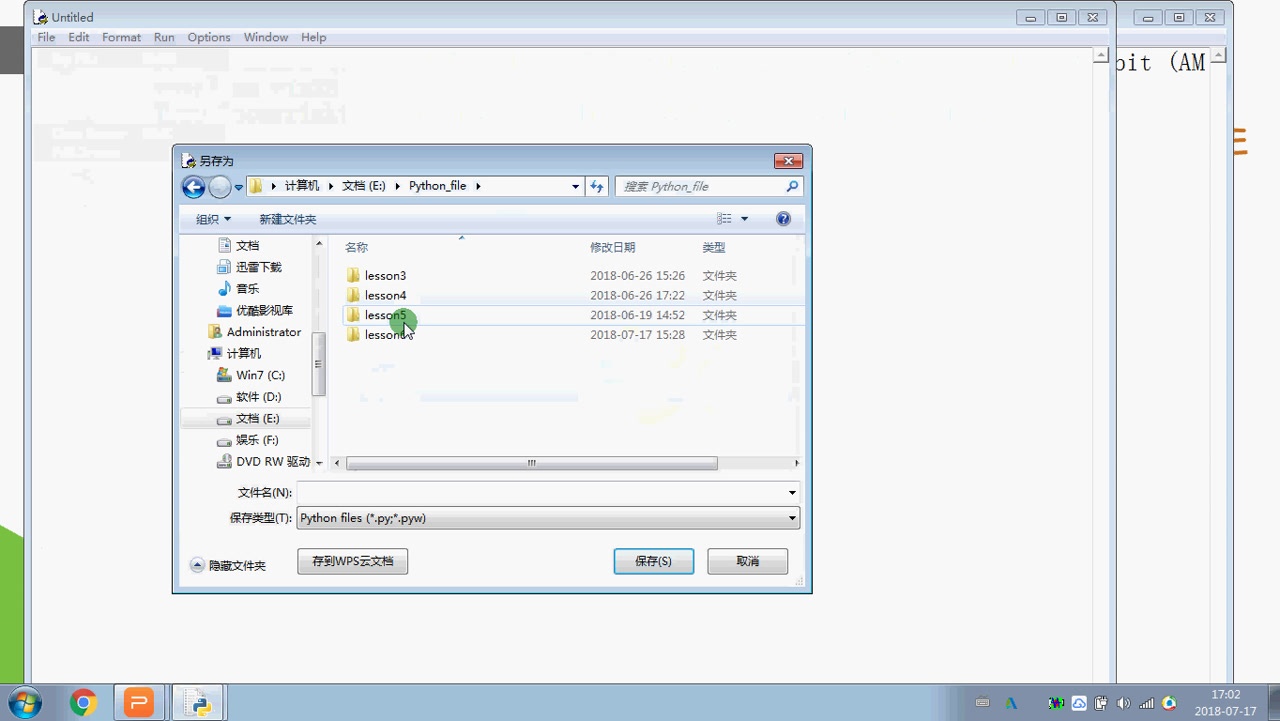Go back using the dialog's back arrow
Screen dimensions: 1280x721
click(193, 186)
